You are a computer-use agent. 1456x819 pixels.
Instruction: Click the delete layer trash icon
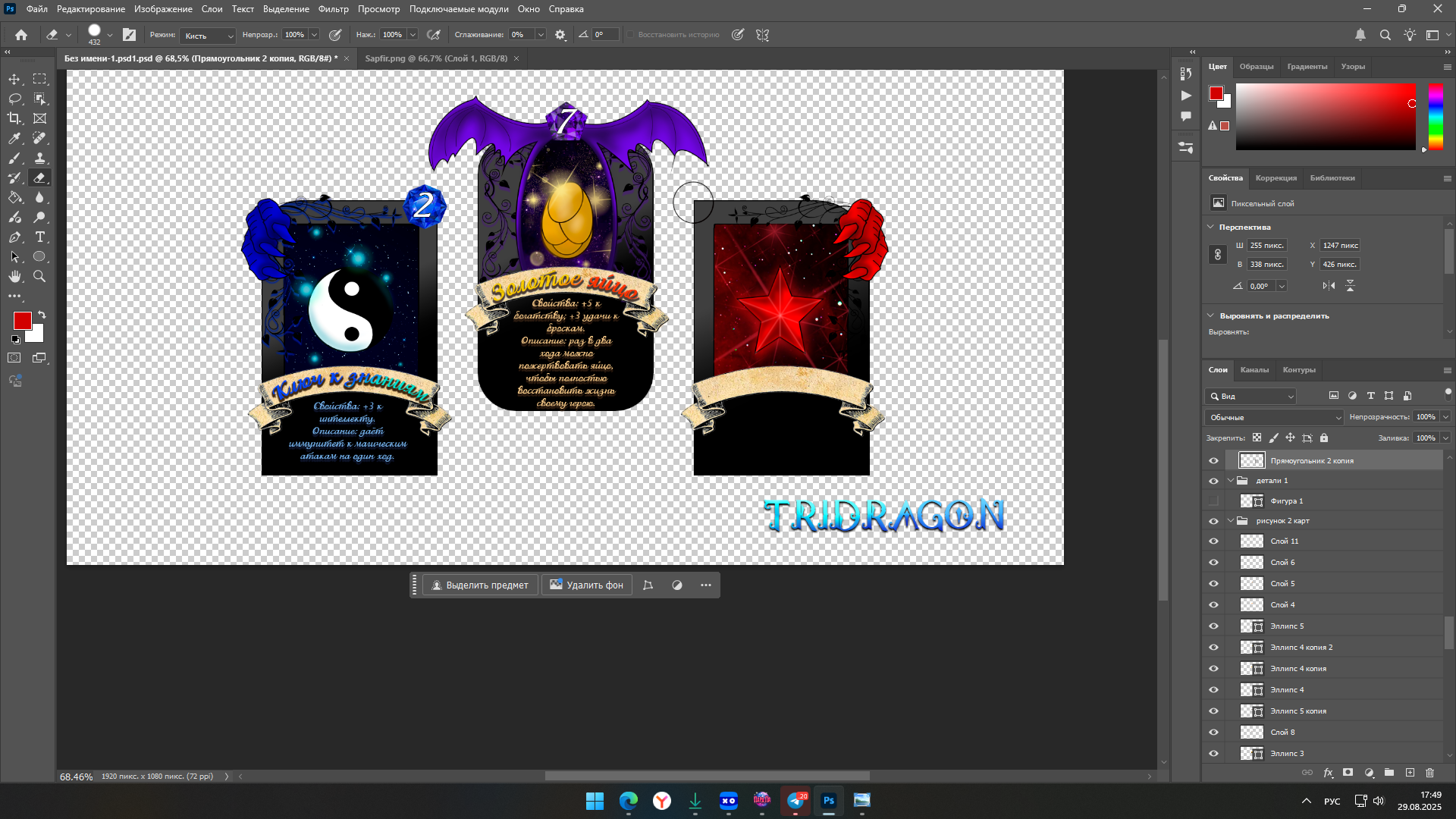click(x=1429, y=773)
